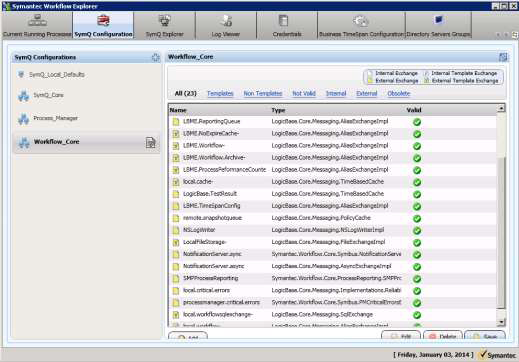The image size is (519, 362).
Task: Click the LogicBase.TestResult row icon
Action: [176, 194]
